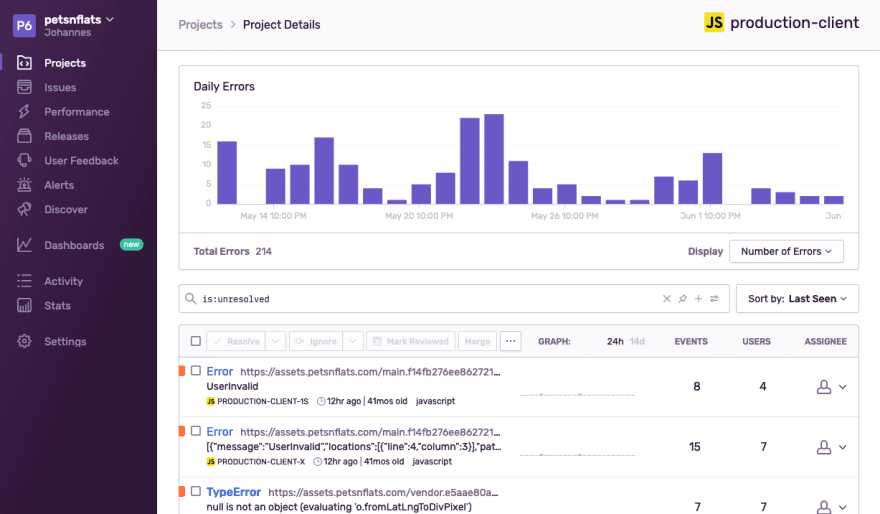Switch graph to 24h
Screen dimensions: 880x514
point(615,341)
